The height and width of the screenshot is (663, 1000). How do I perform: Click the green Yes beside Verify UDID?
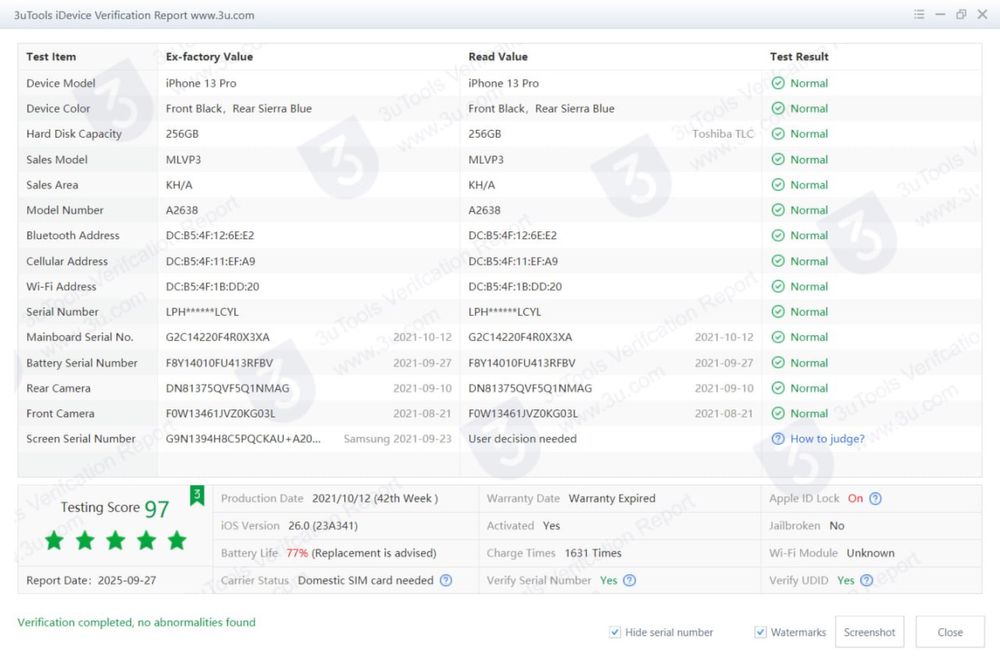[846, 580]
